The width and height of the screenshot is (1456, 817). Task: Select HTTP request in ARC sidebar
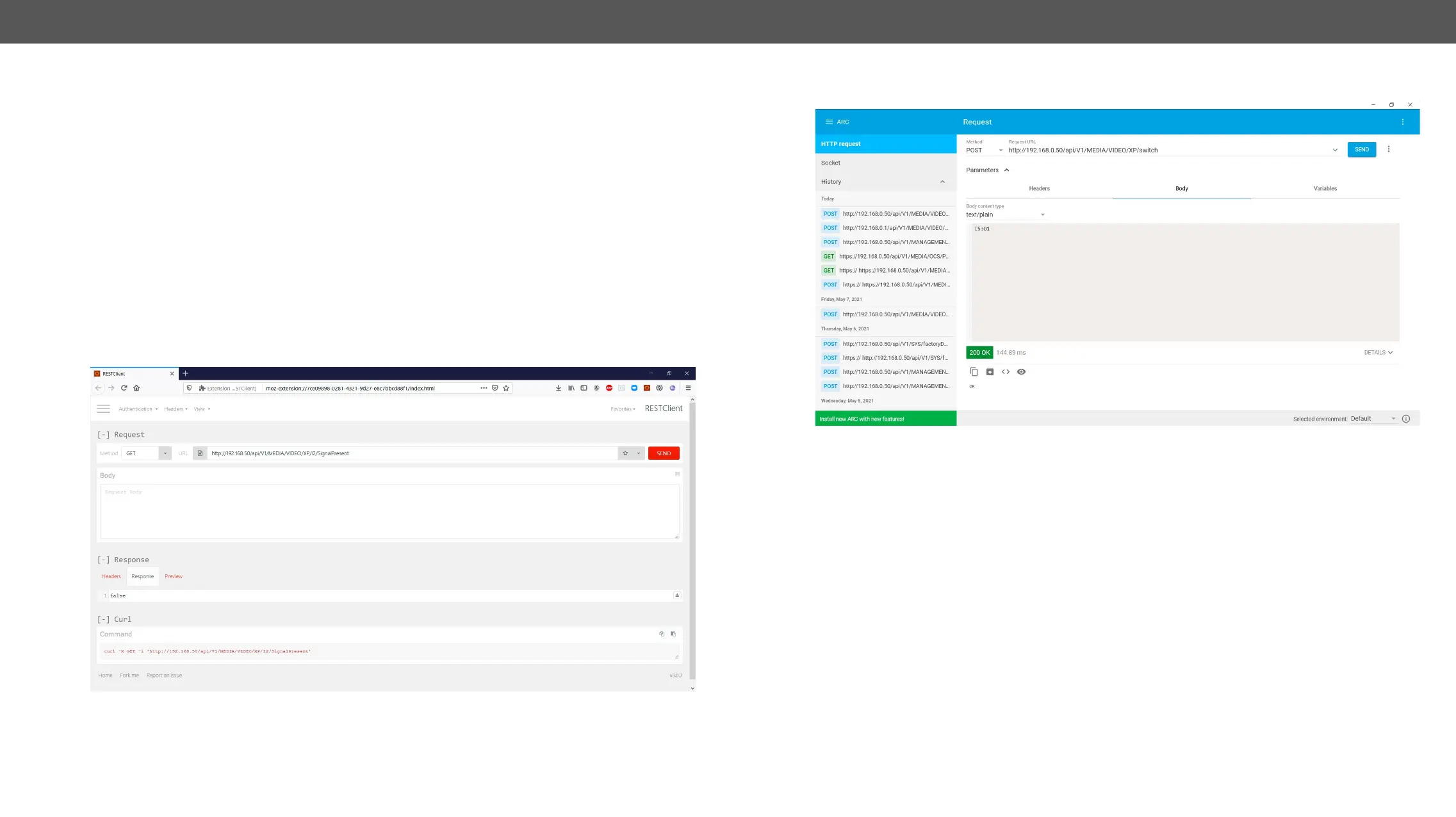click(x=886, y=144)
